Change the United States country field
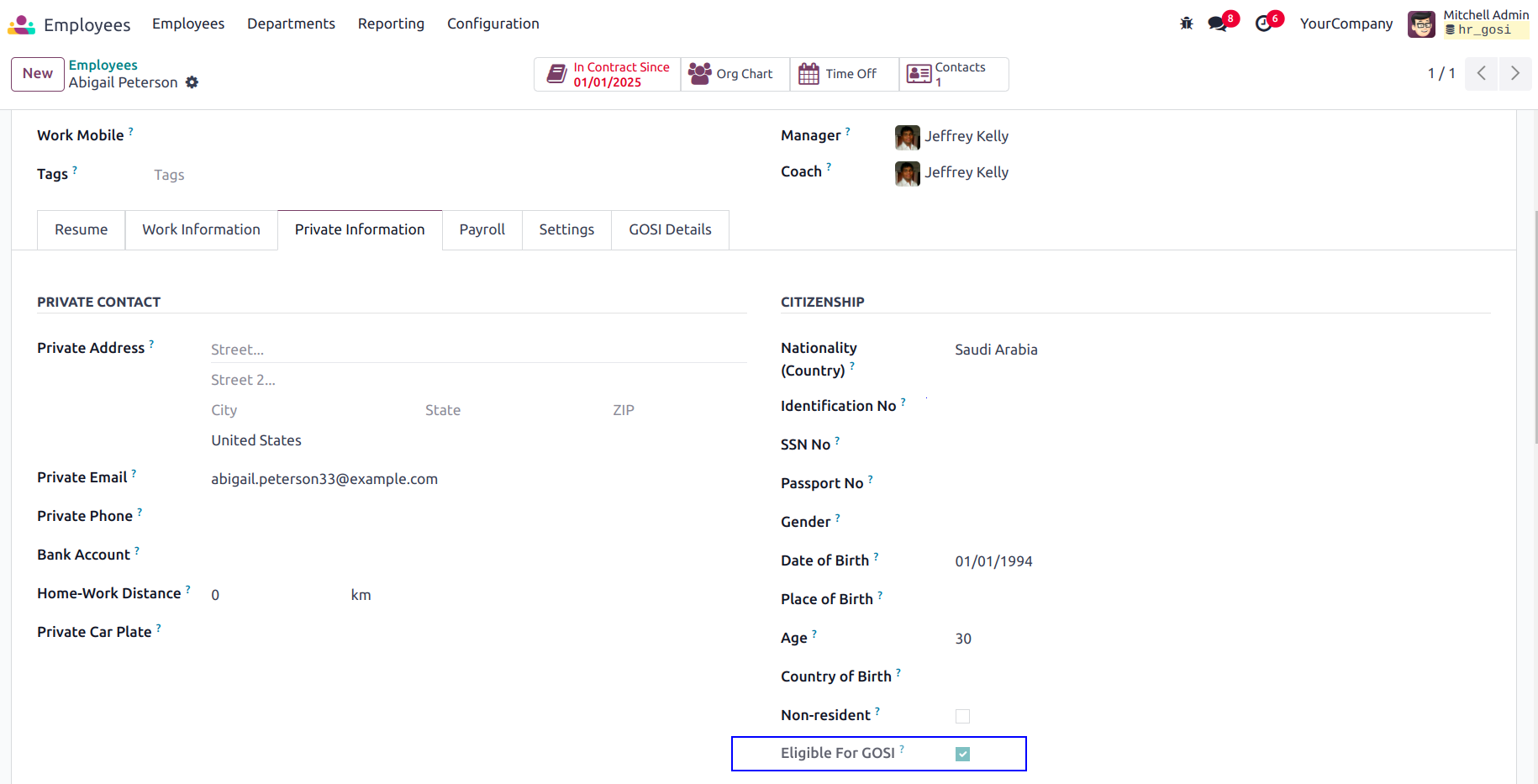This screenshot has width=1538, height=784. (x=478, y=440)
